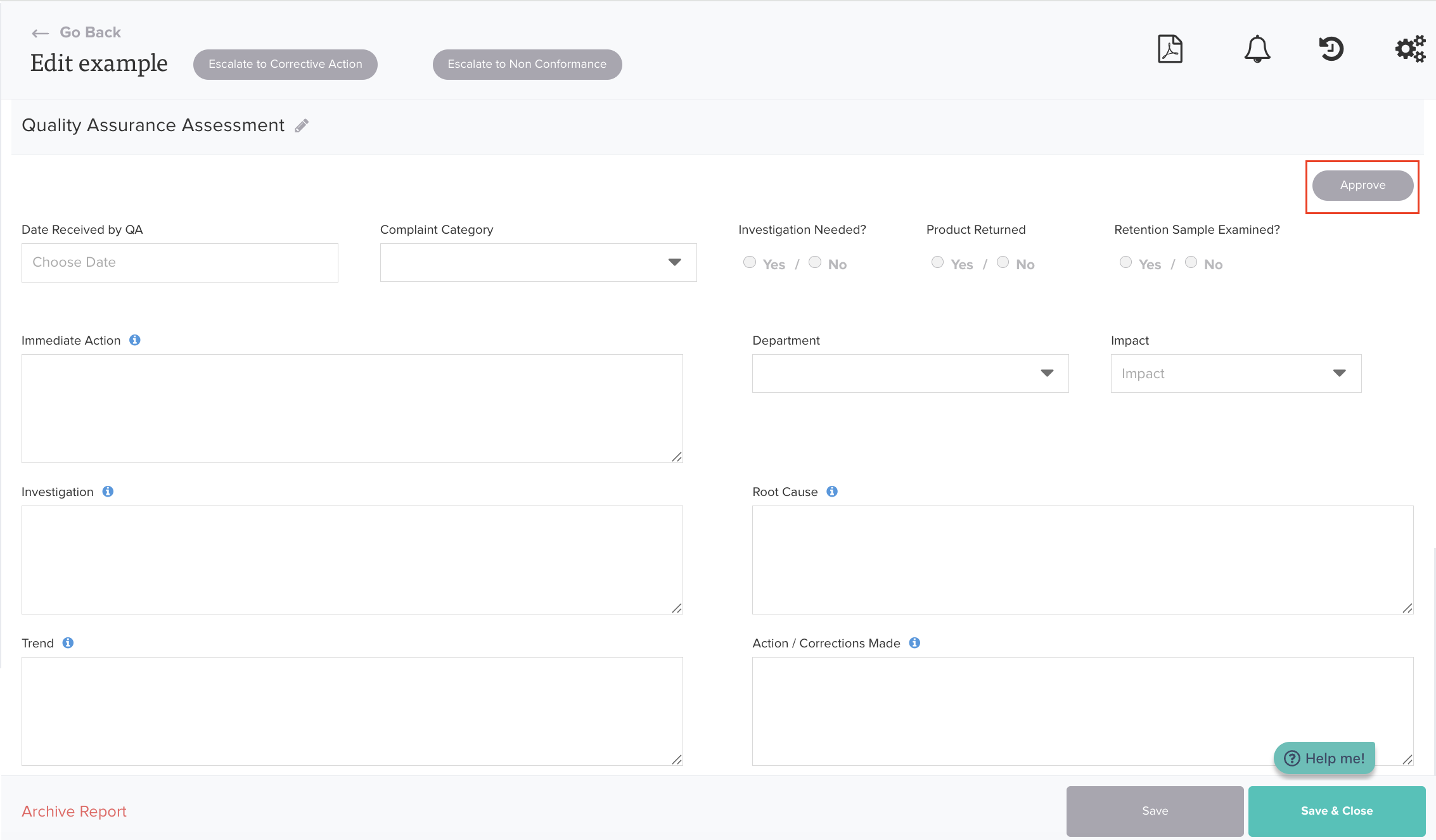Open settings gears icon
The height and width of the screenshot is (840, 1436).
(x=1410, y=49)
